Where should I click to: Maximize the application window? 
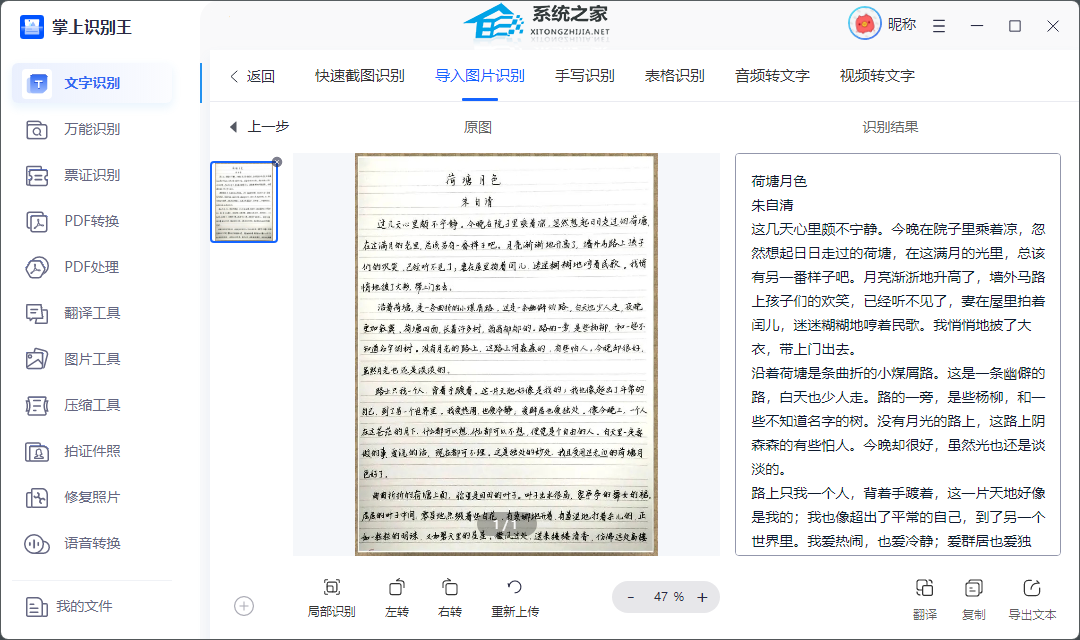1015,26
